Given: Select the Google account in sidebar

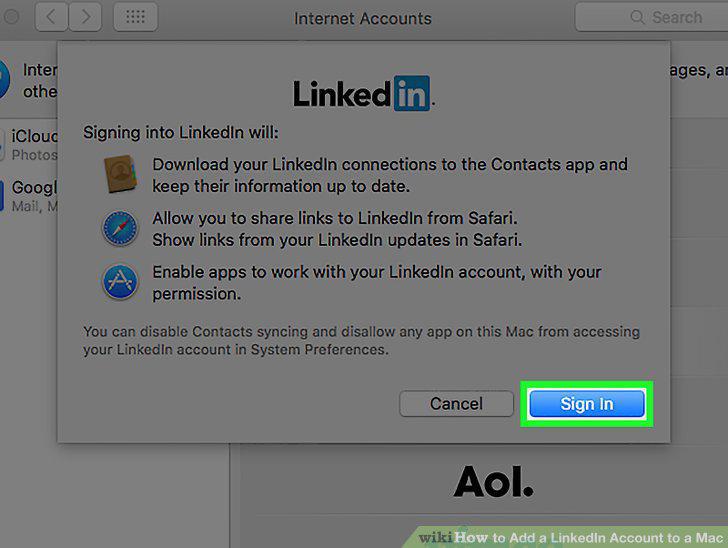Looking at the screenshot, I should tap(29, 196).
